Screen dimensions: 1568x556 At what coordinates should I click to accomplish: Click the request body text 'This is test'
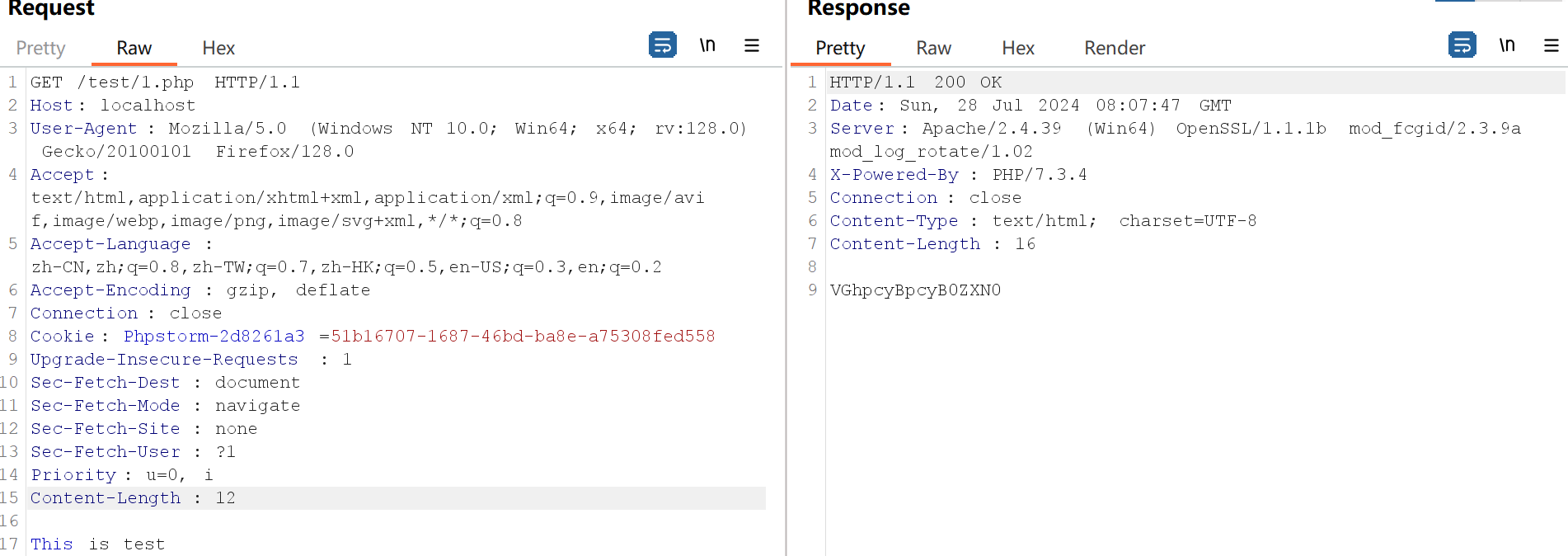[x=97, y=544]
